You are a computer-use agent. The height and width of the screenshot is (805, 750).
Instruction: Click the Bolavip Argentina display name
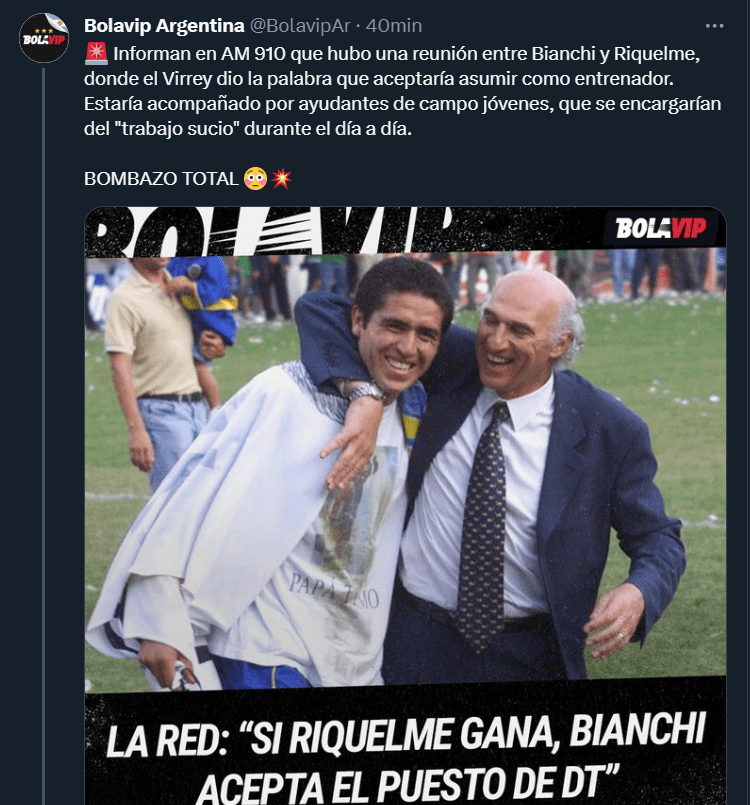(164, 26)
